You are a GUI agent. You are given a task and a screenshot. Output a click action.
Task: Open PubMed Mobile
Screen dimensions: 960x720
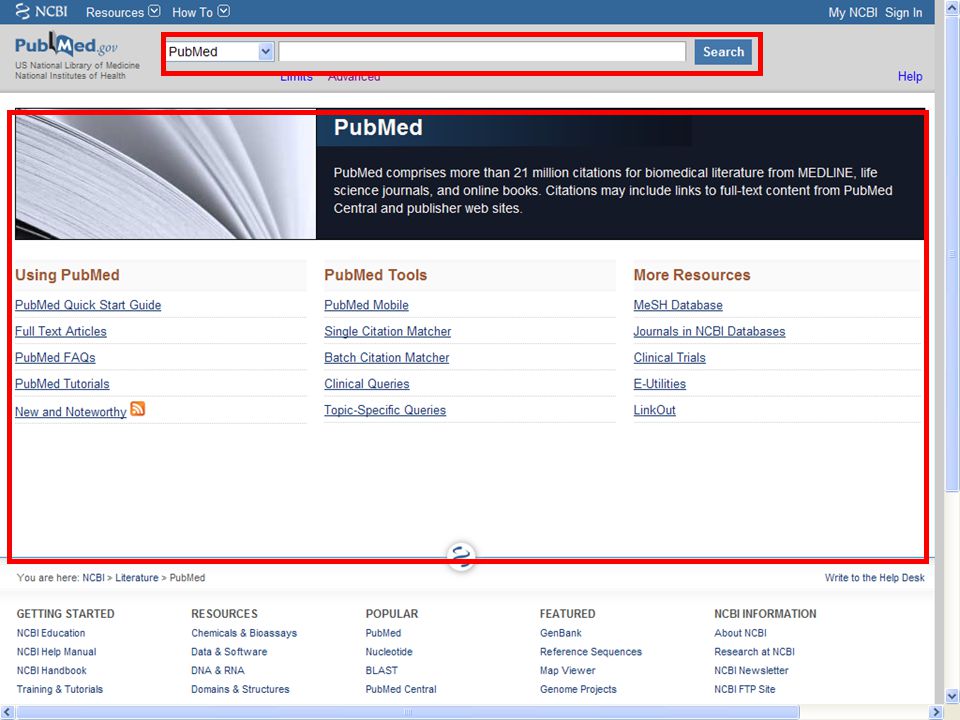coord(366,305)
